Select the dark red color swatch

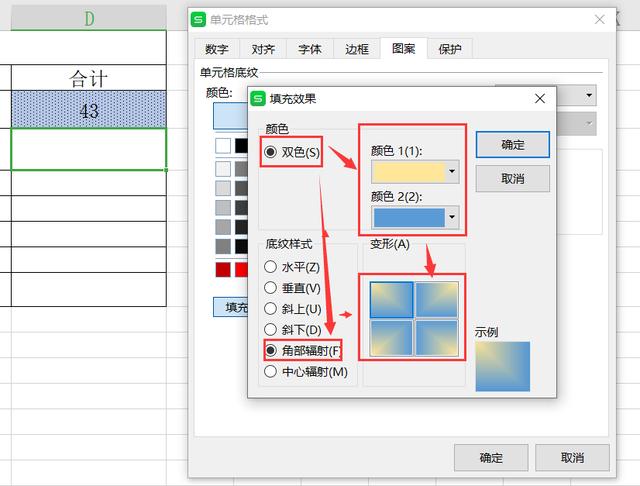coord(223,269)
